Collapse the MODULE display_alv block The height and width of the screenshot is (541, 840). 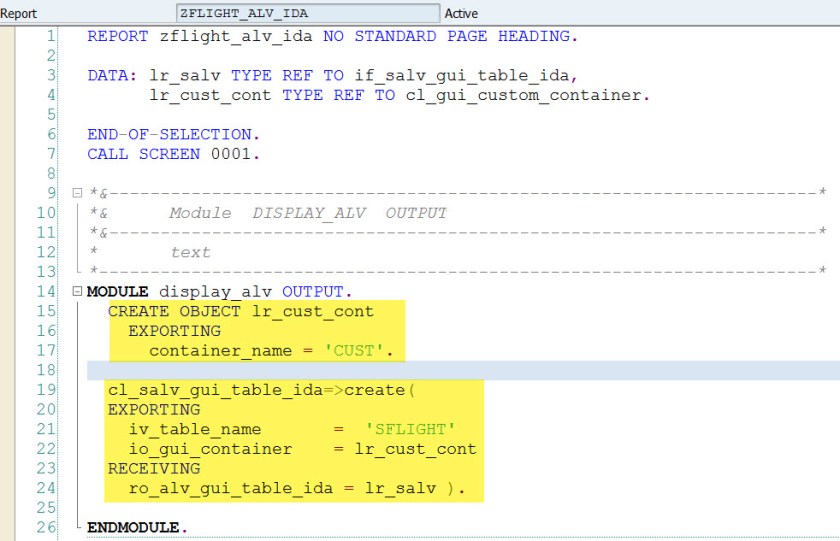tap(77, 291)
